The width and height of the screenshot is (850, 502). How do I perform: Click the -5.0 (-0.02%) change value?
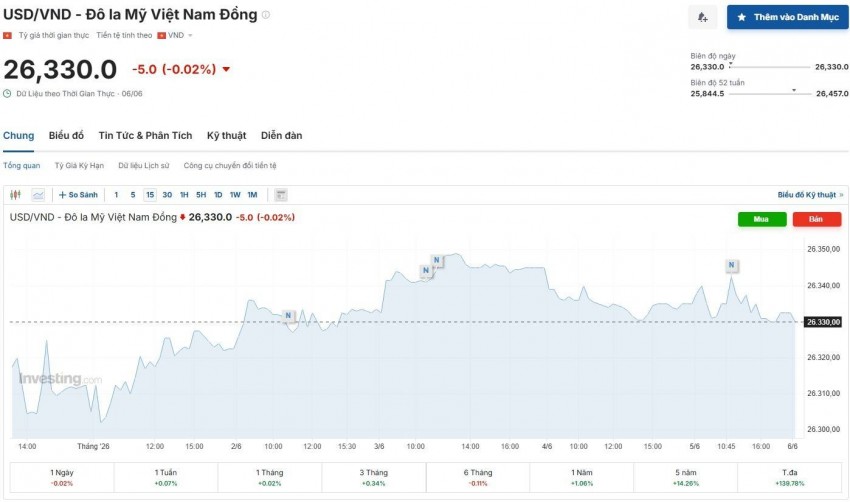174,69
